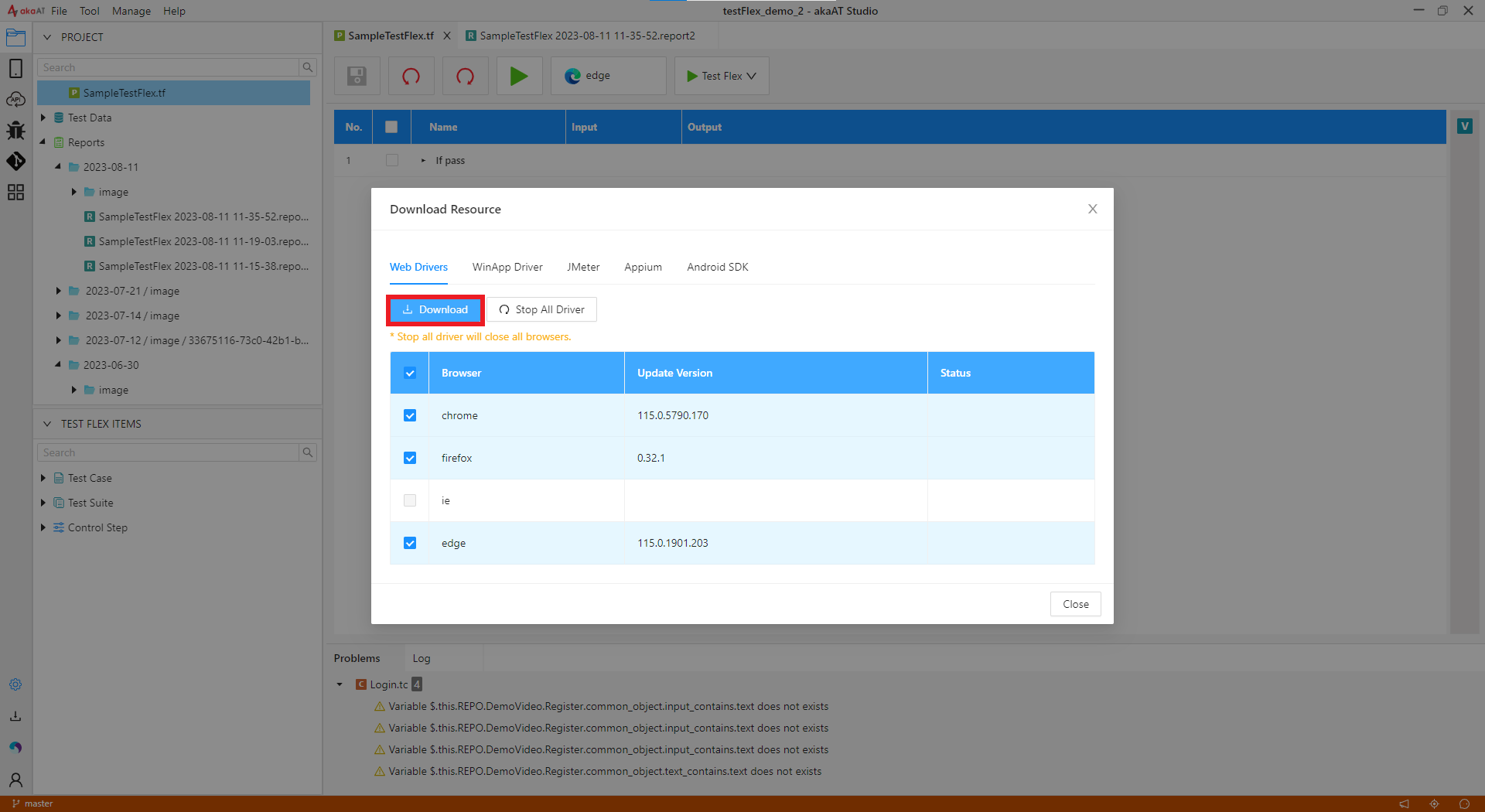Image resolution: width=1485 pixels, height=812 pixels.
Task: Collapse the 2023-08-11 folder
Action: point(58,167)
